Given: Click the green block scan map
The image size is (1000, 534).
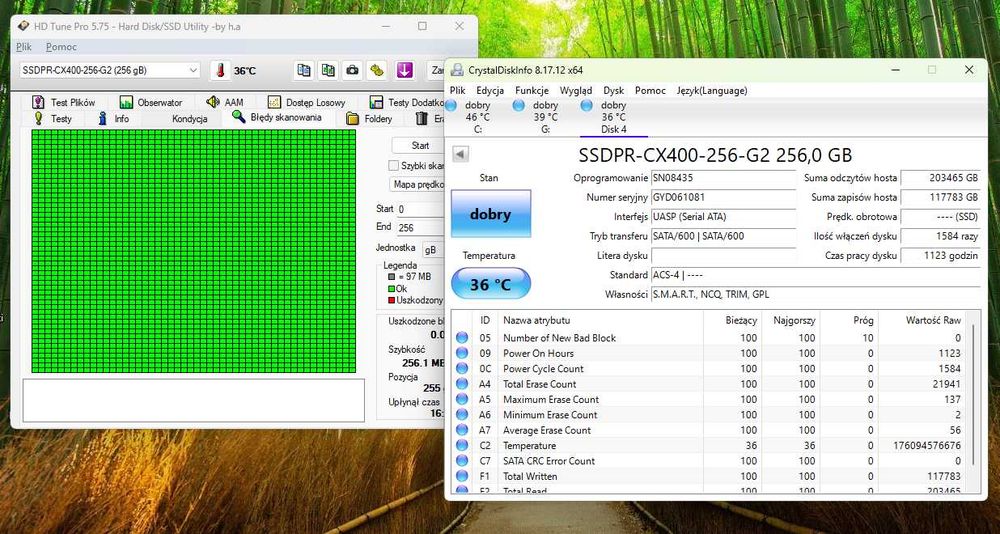Looking at the screenshot, I should coord(193,251).
